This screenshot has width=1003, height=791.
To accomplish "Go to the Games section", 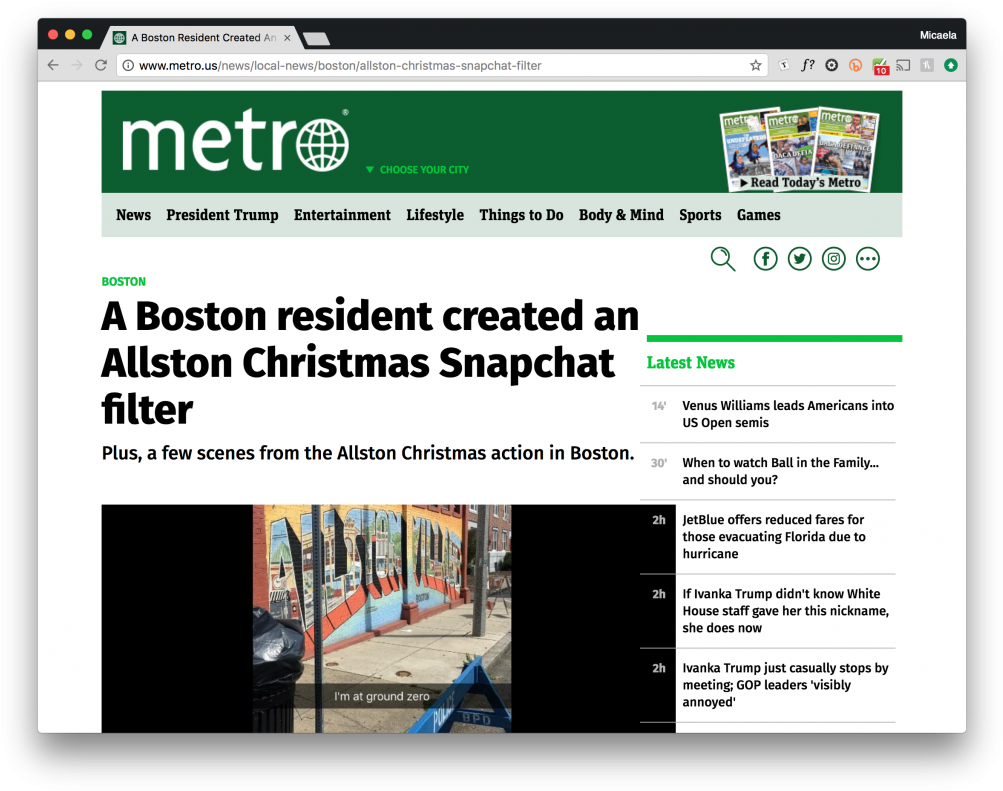I will 759,215.
